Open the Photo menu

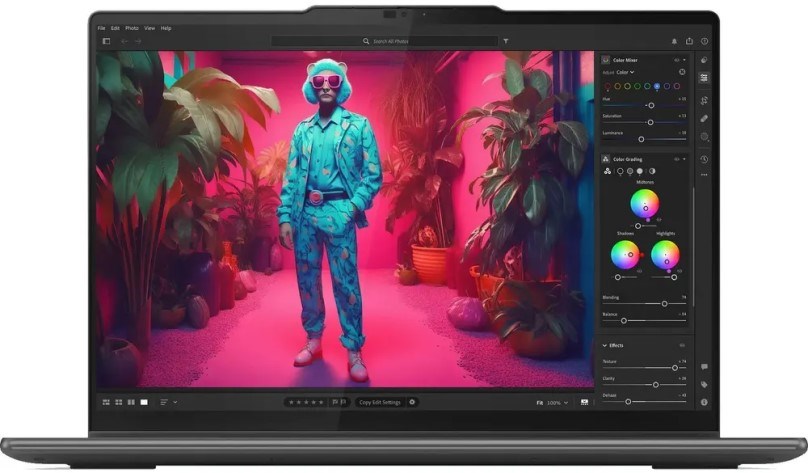[x=131, y=28]
